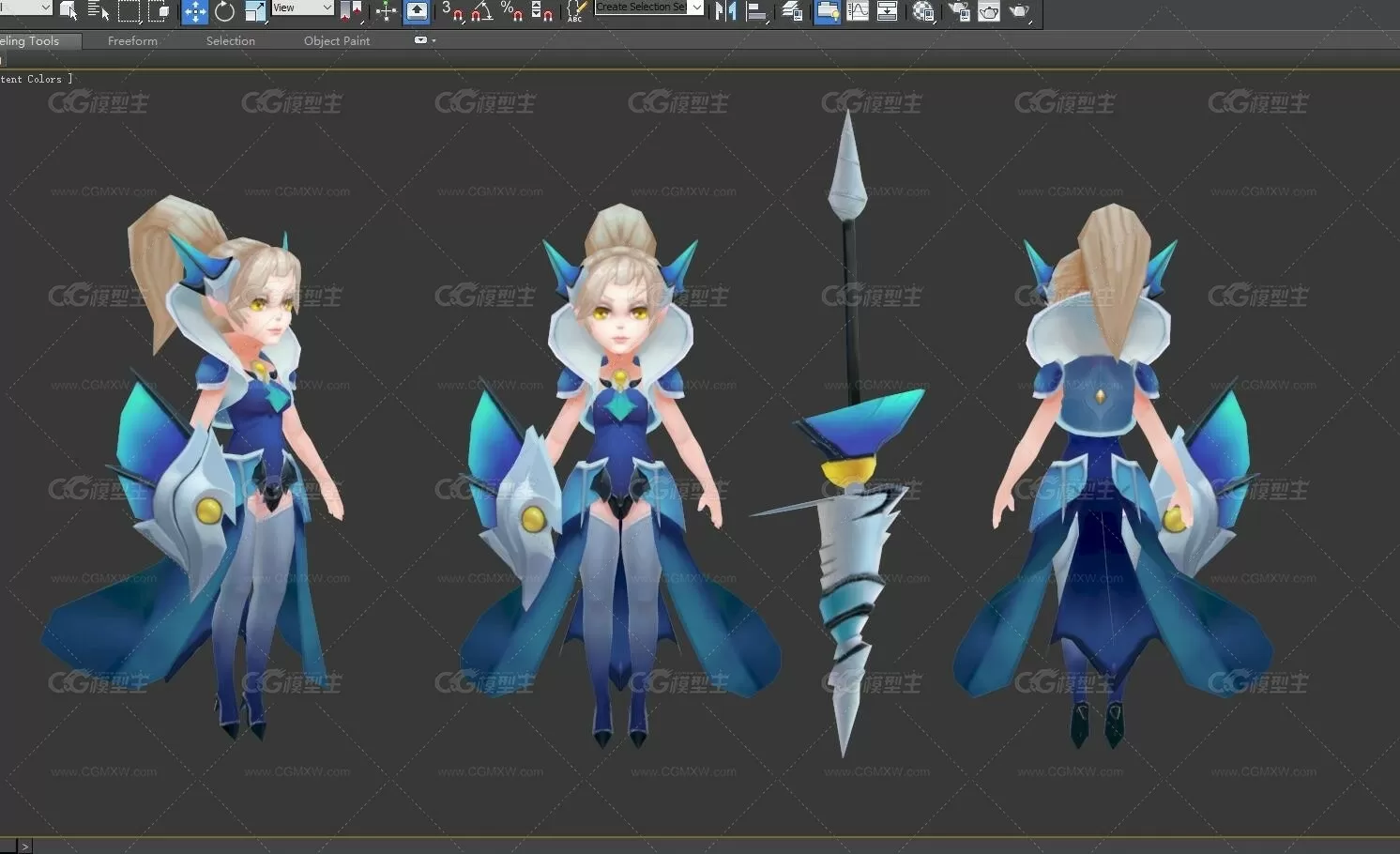
Task: Click the Use Pivot Point Center icon
Action: (352, 11)
